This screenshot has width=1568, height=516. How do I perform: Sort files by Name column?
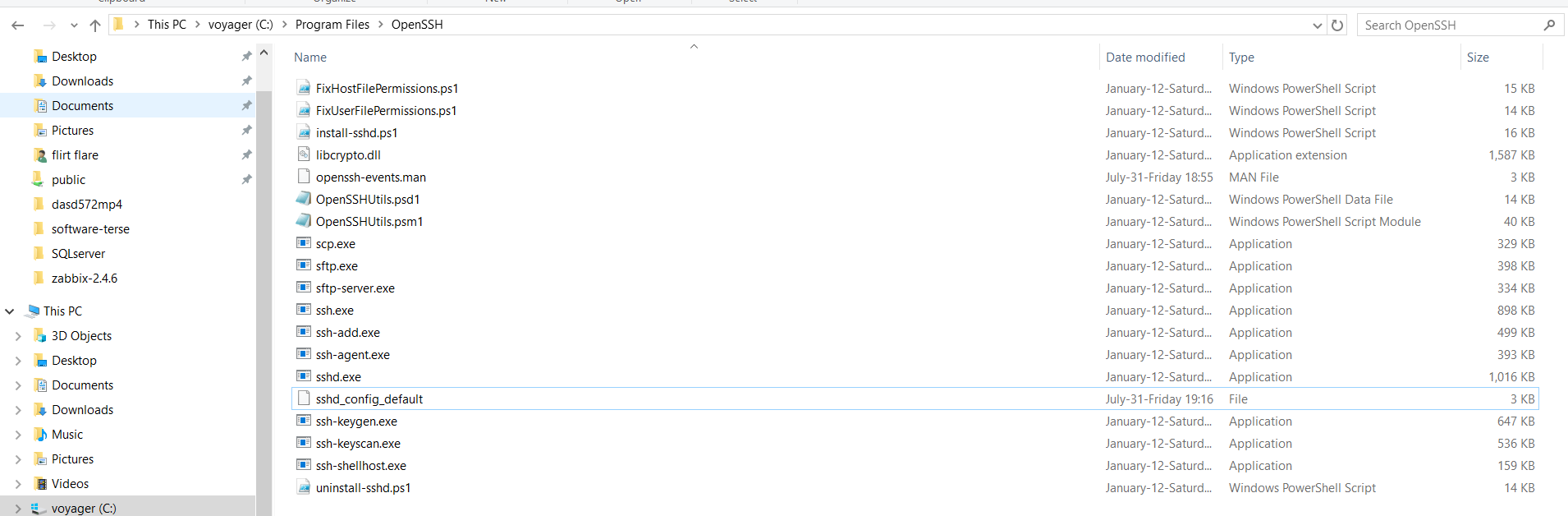pyautogui.click(x=310, y=58)
